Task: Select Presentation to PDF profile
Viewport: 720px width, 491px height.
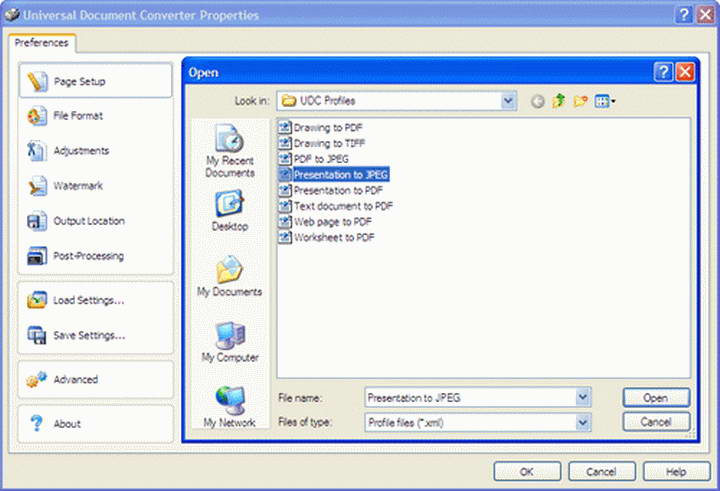Action: click(331, 190)
